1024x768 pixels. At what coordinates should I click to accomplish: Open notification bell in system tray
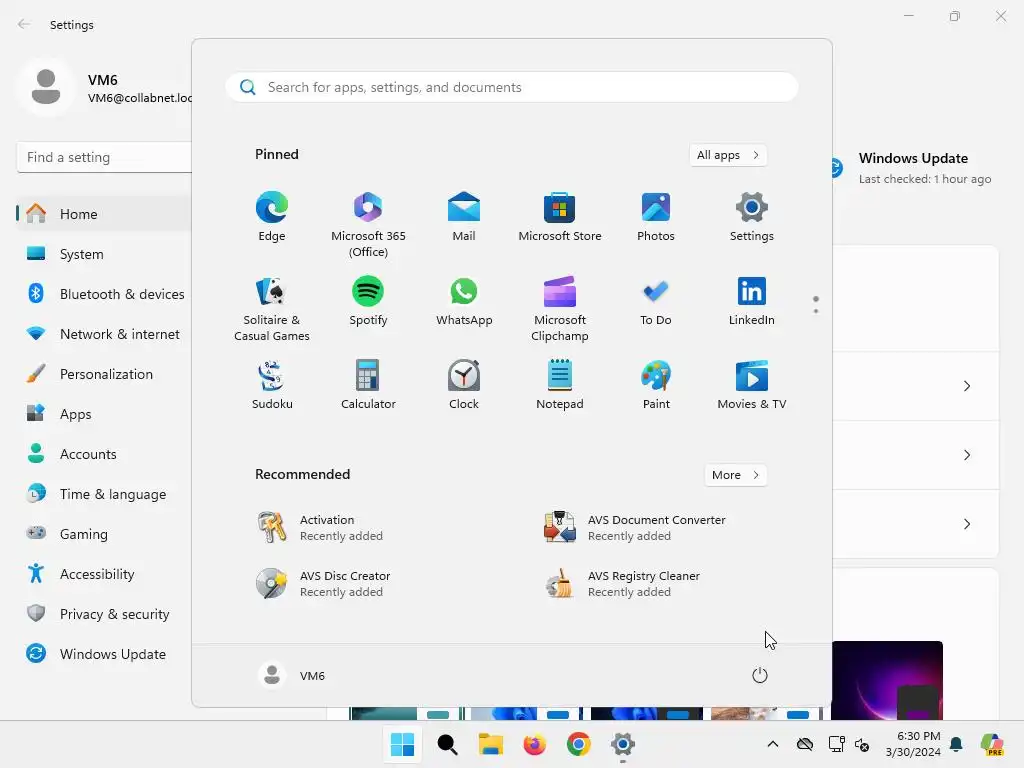click(x=956, y=744)
